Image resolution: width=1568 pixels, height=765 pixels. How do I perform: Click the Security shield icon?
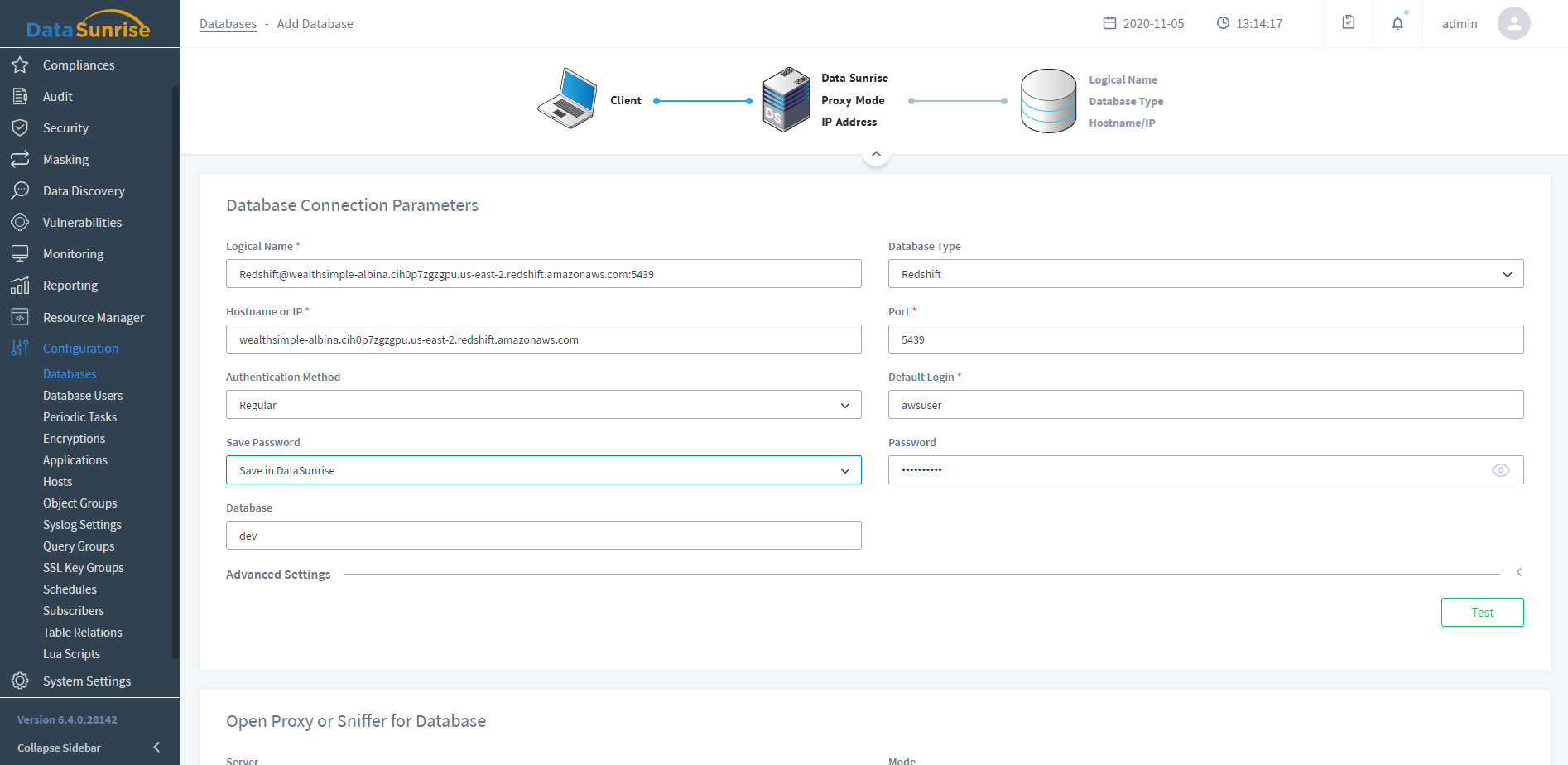click(x=20, y=127)
